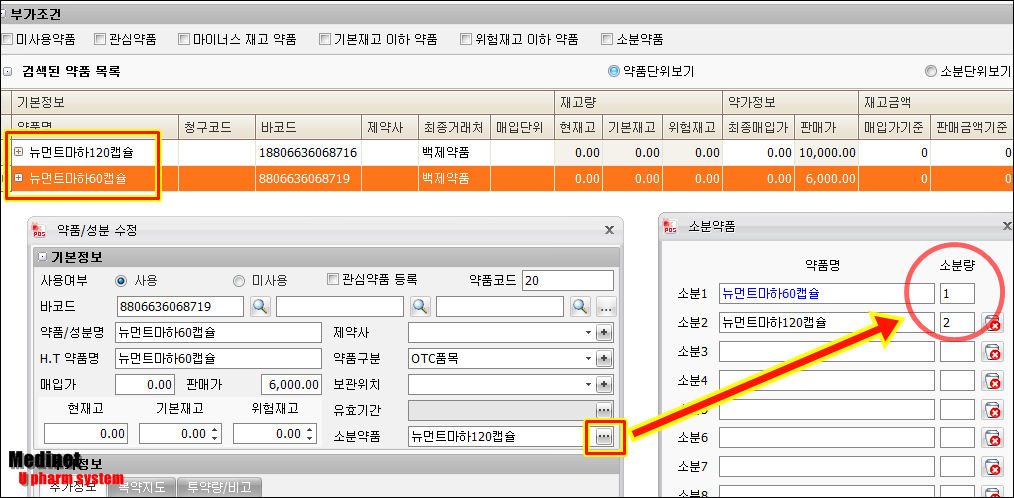Open the 제약사 dropdown list
This screenshot has height=498, width=1014.
click(587, 332)
